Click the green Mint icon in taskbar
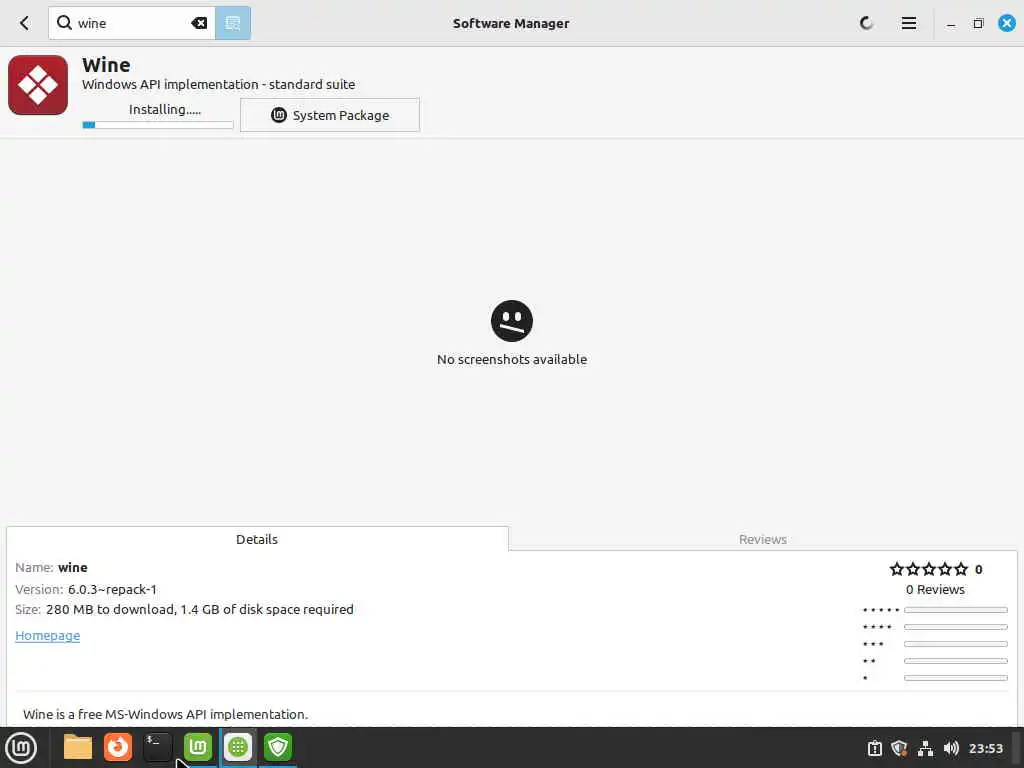The image size is (1024, 768). 198,747
